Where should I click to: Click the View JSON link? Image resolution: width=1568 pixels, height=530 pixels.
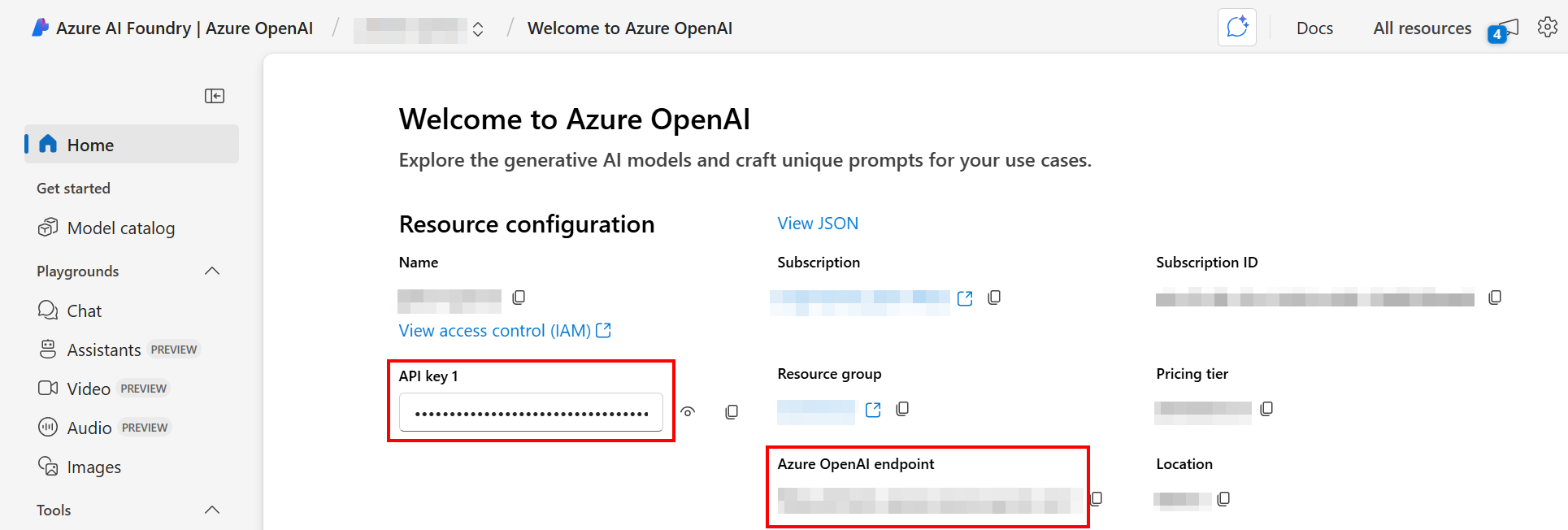[818, 224]
